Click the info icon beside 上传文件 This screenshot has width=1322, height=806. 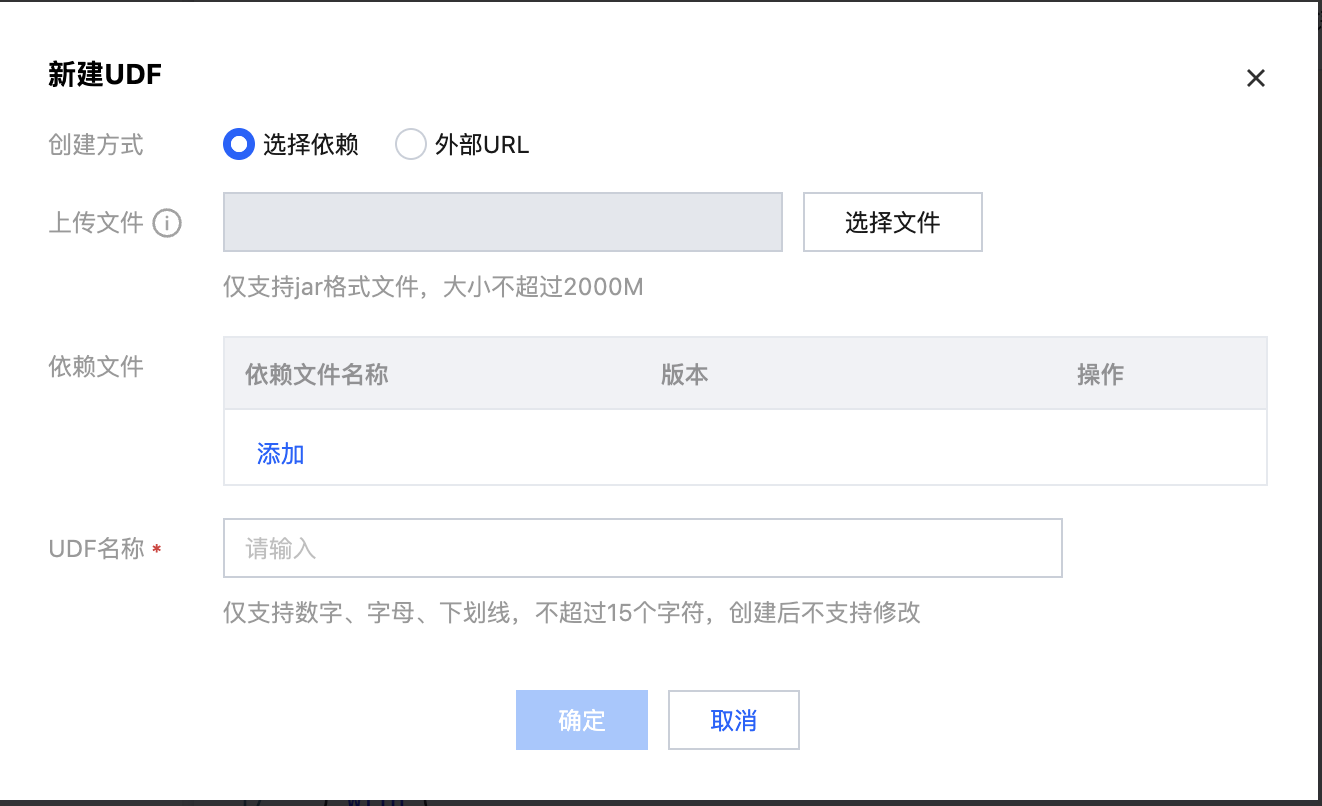167,223
